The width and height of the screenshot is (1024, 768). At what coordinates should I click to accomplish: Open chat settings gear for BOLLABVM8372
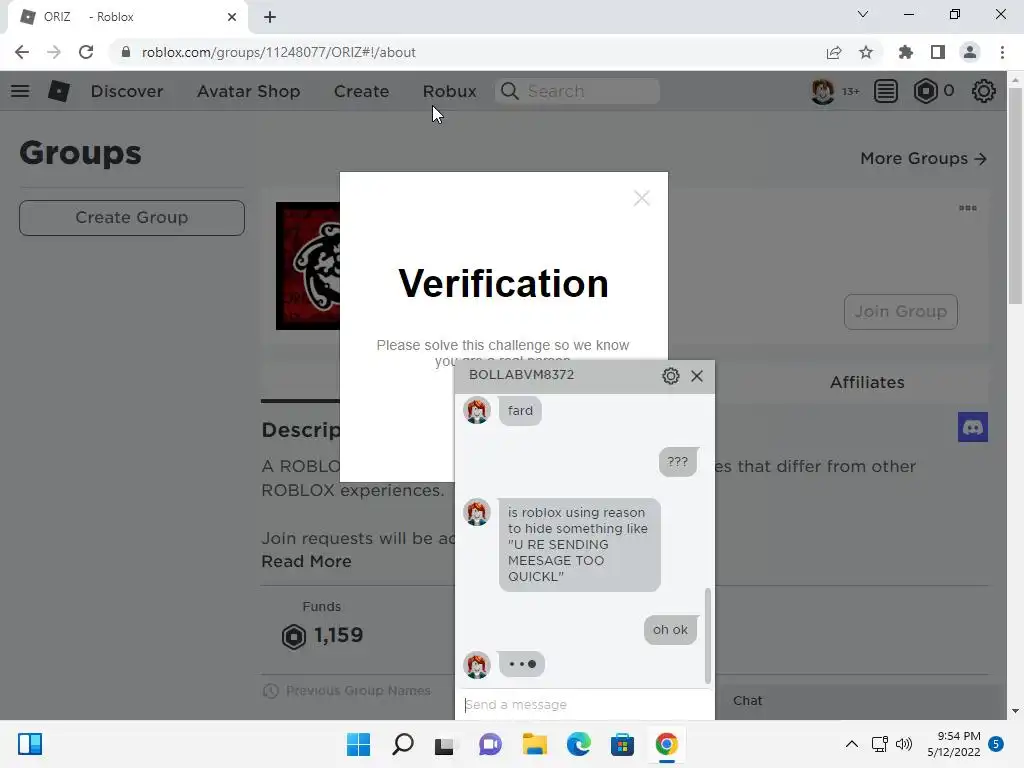(x=671, y=376)
